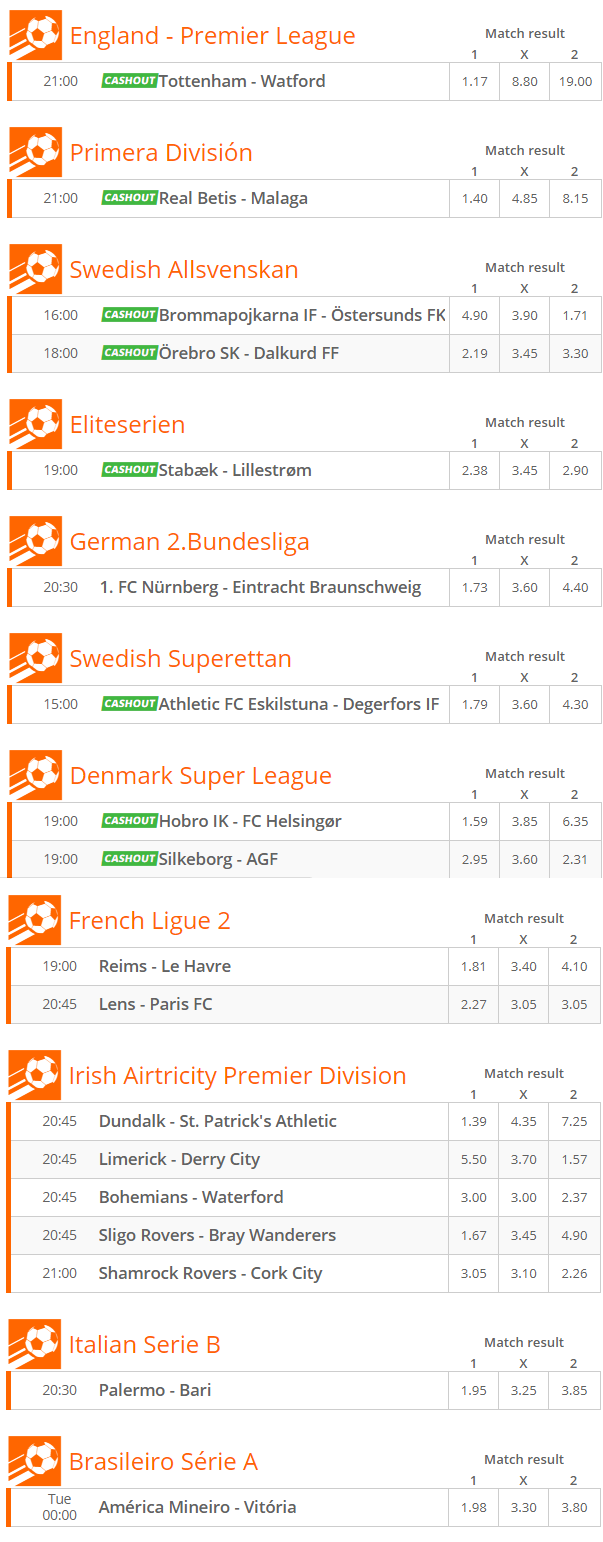The width and height of the screenshot is (603, 1542).
Task: Open the Brasileiro Série A league heading
Action: point(163,1461)
